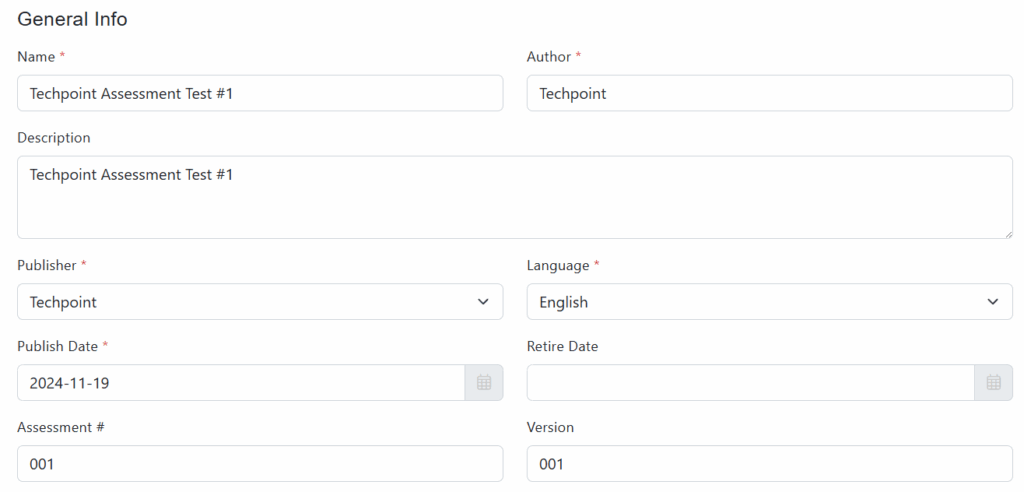Click the Version field containing 001
Screen dimensions: 1024x492
769,464
